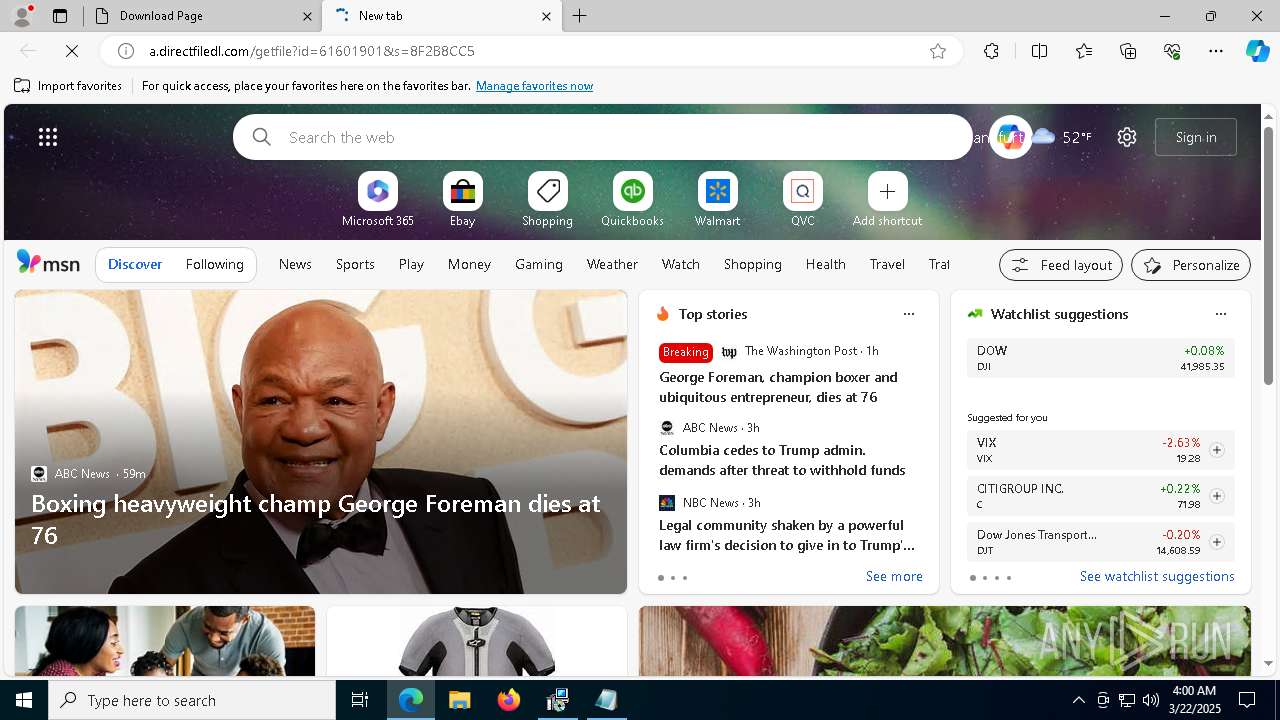
Task: Add this page to favorites star
Action: point(938,51)
